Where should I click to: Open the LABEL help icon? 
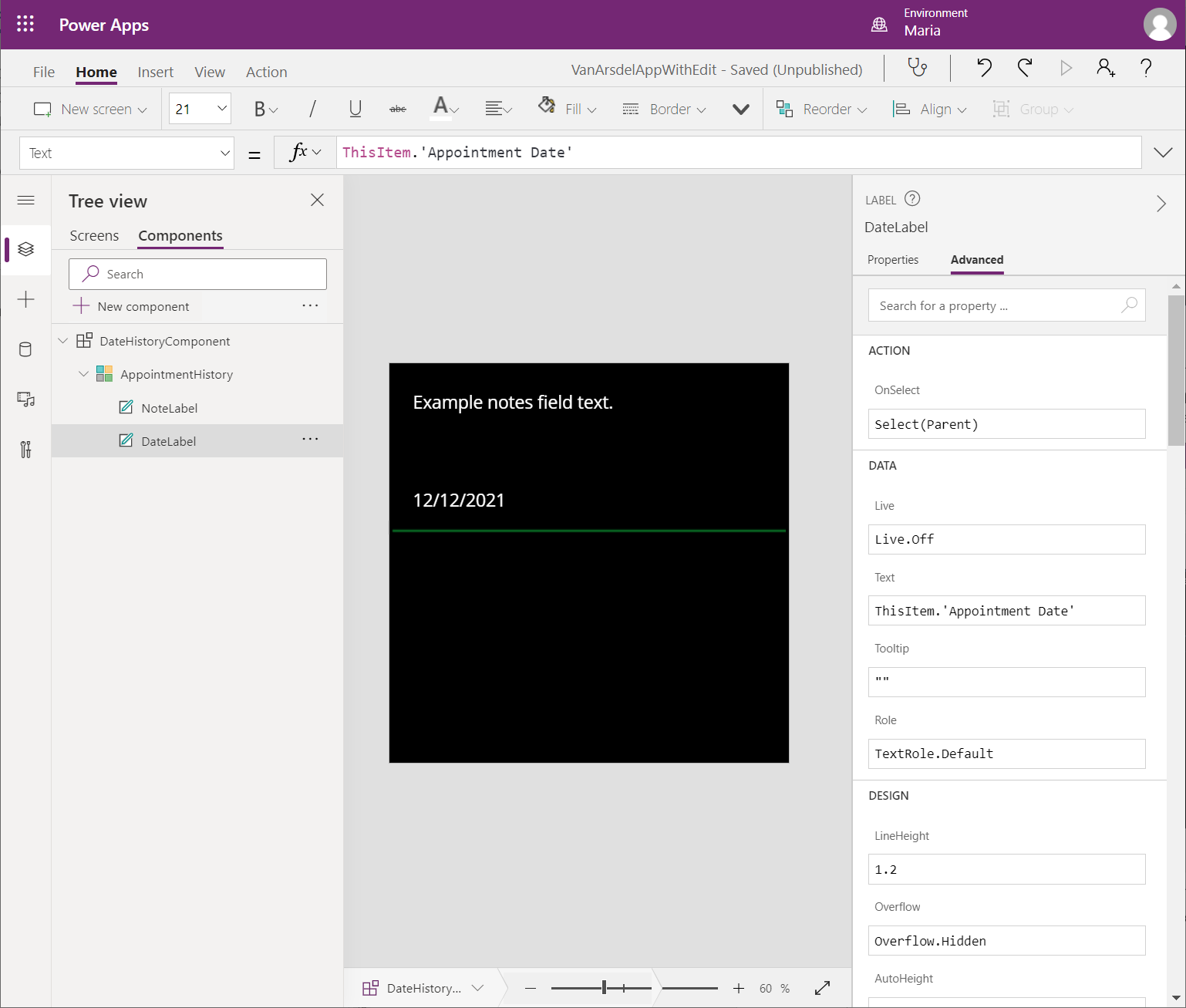(x=912, y=199)
